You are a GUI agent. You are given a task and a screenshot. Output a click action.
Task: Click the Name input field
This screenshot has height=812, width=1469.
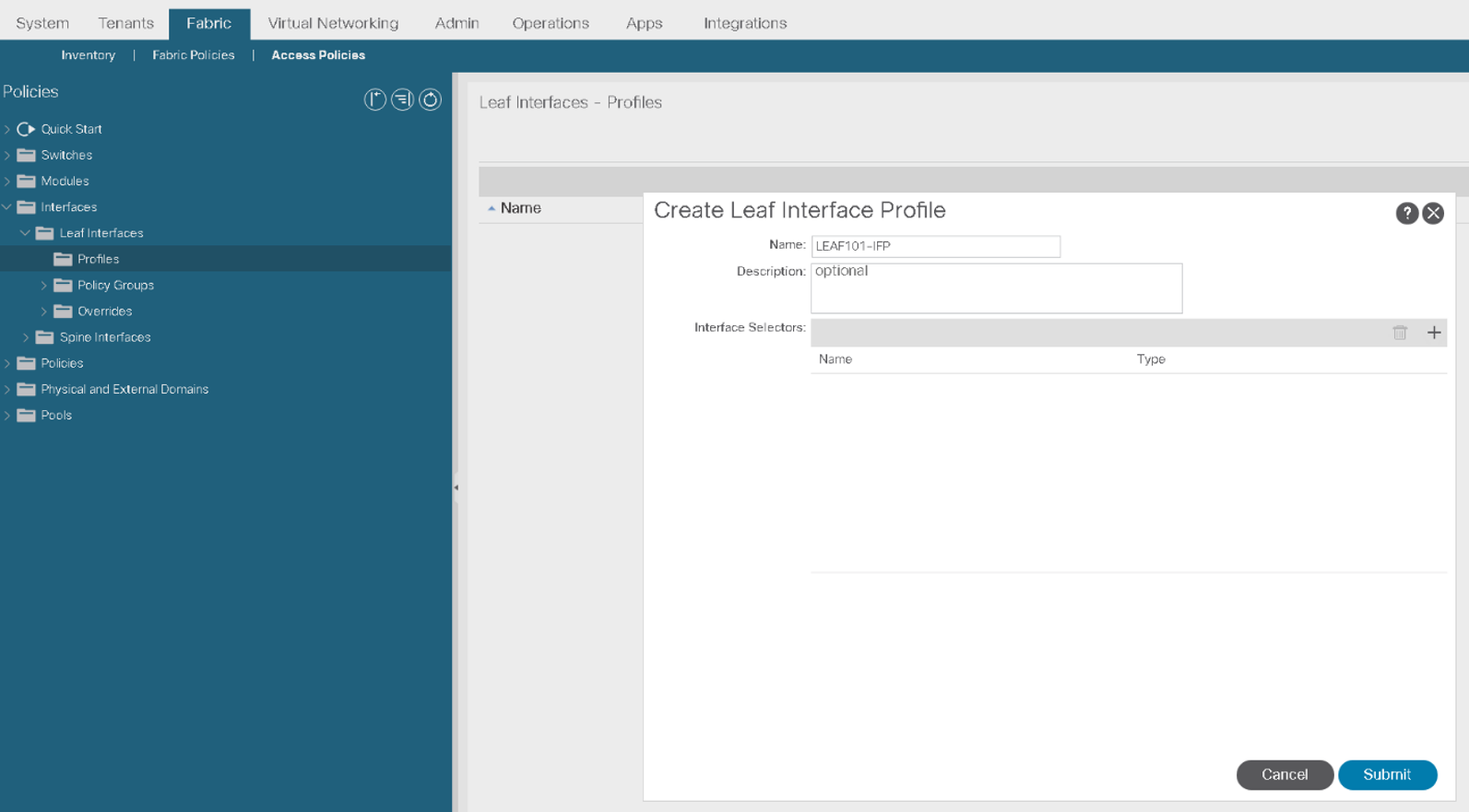[x=934, y=246]
